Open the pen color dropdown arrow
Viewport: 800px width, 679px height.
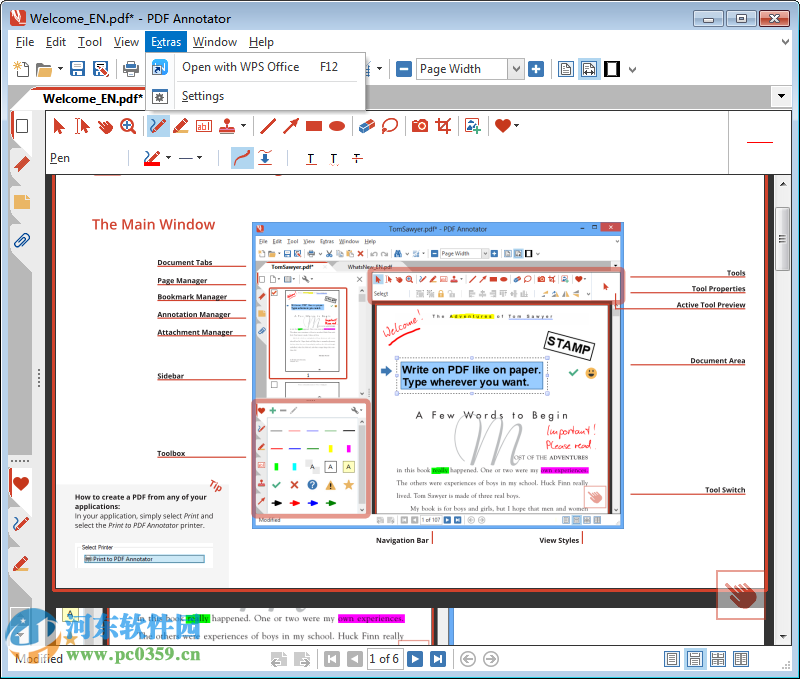coord(167,158)
